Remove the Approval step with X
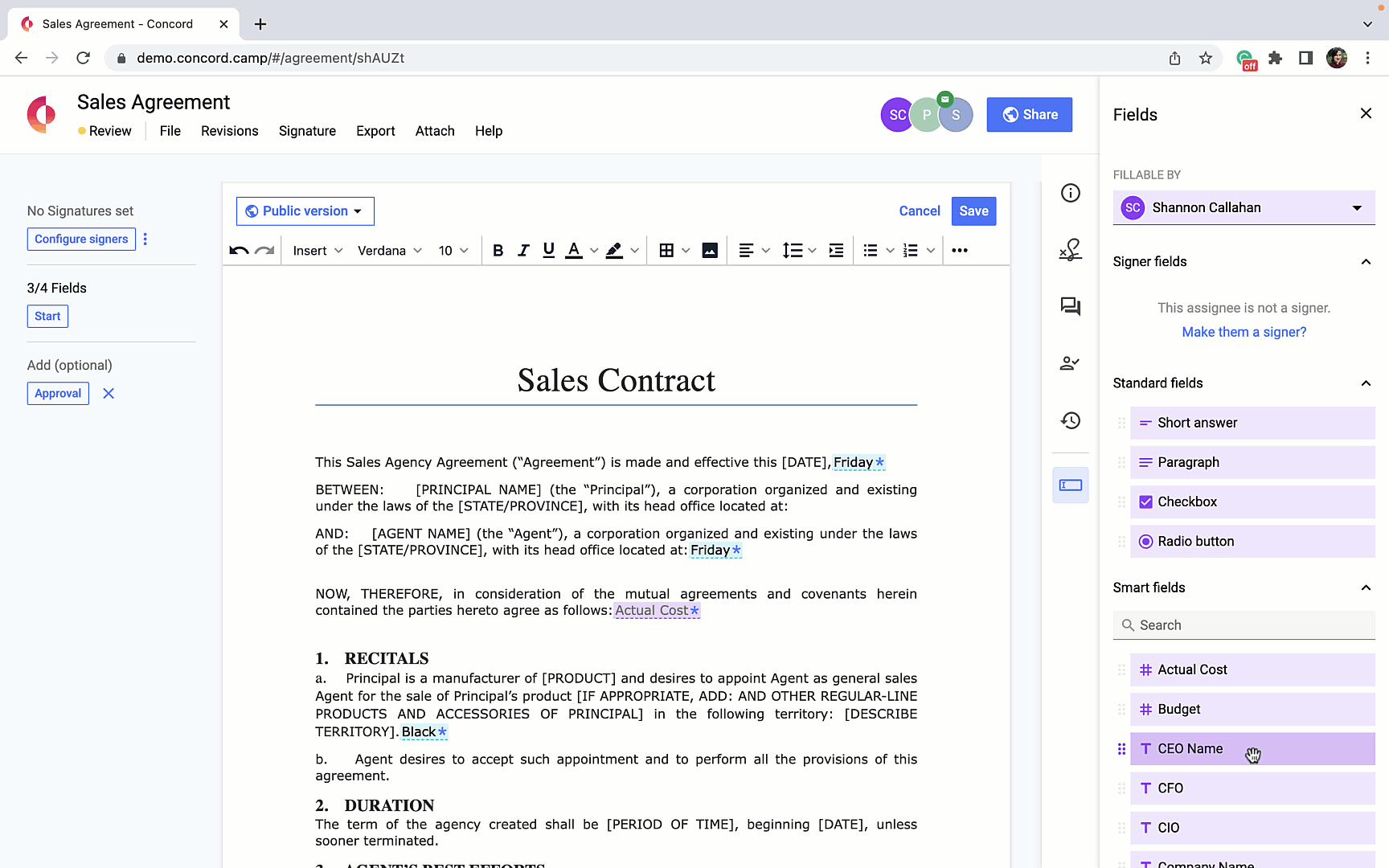 109,394
